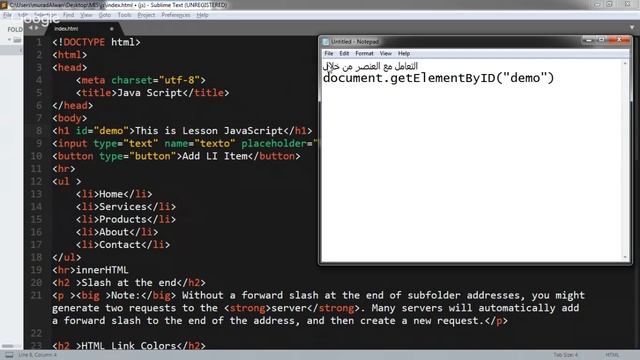Viewport: 640px width, 360px height.
Task: Click line number 21 in the gutter
Action: (36, 295)
